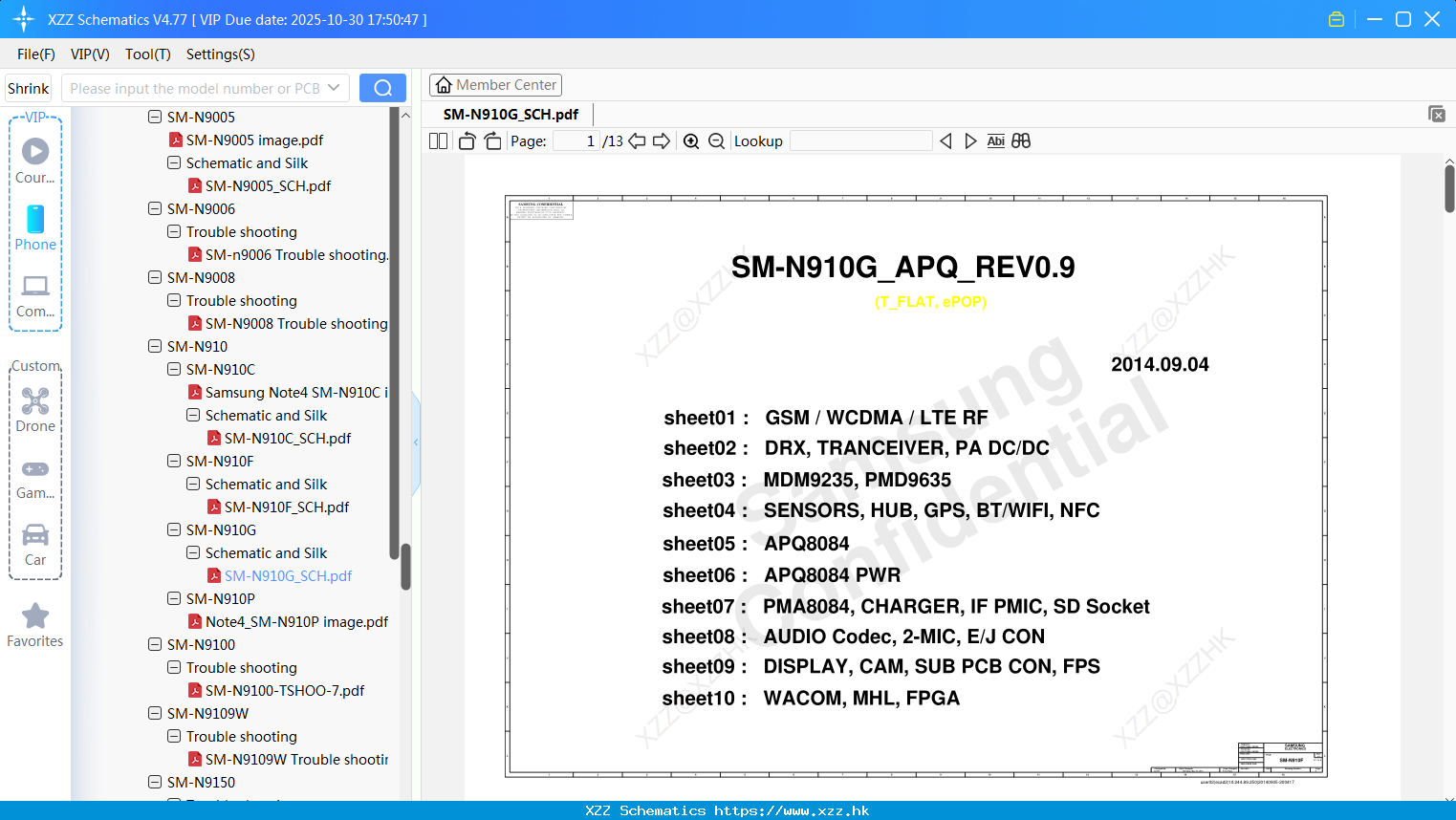Select the SM-N910G_SCH.pdf tab

tap(511, 114)
